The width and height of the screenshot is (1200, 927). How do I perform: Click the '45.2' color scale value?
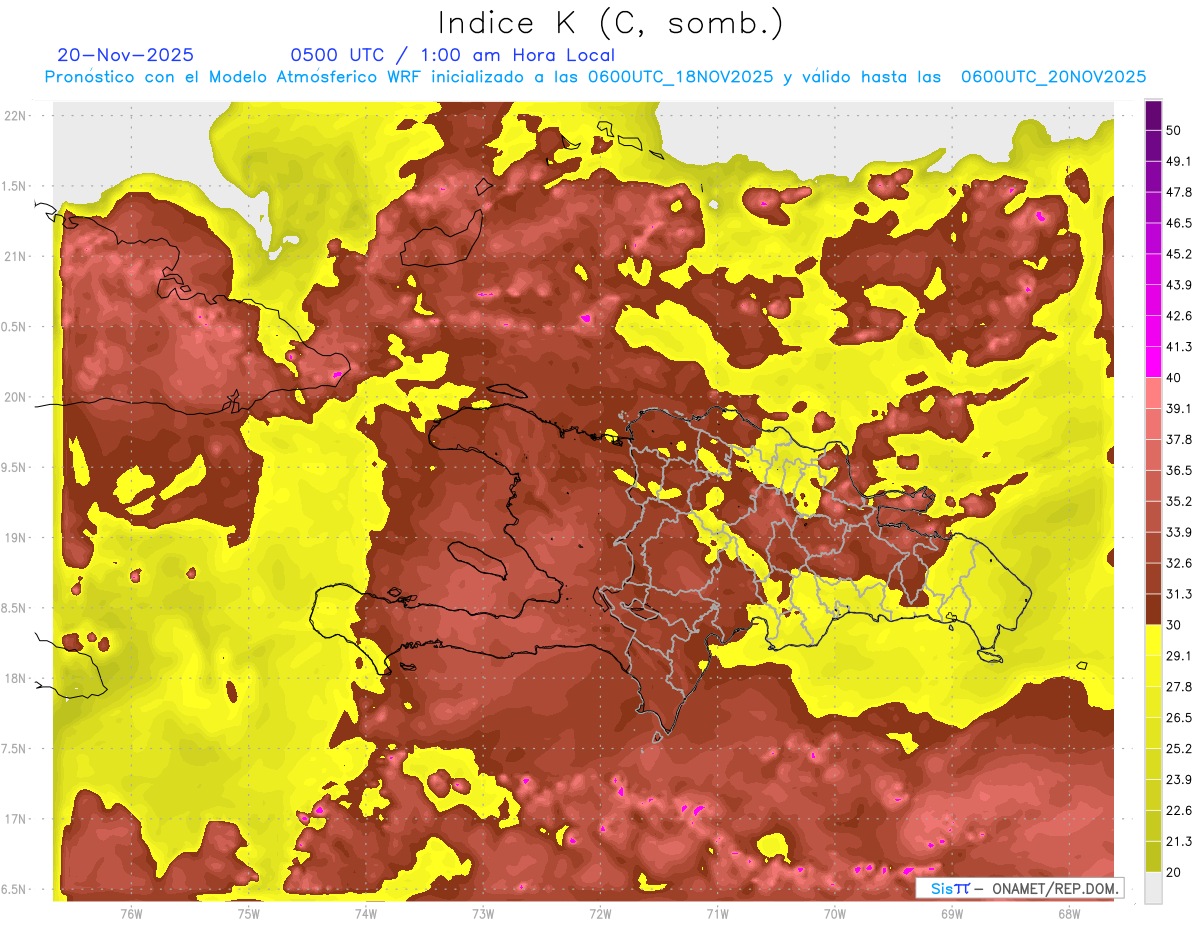[x=1179, y=254]
